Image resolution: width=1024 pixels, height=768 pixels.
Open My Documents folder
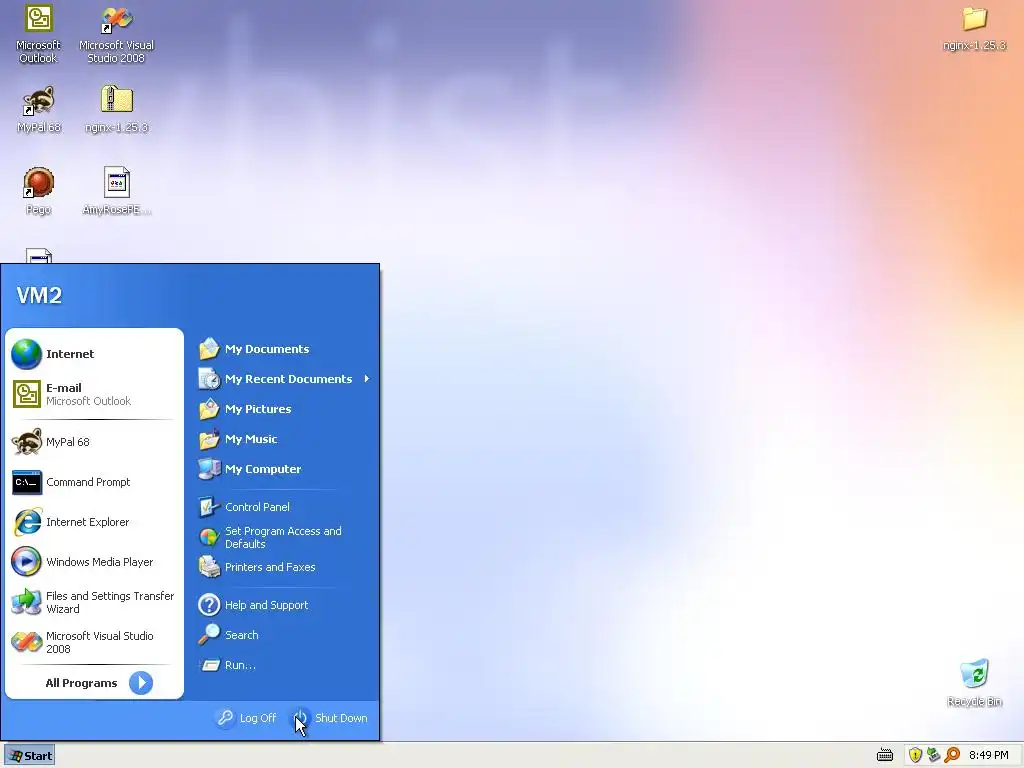283,349
